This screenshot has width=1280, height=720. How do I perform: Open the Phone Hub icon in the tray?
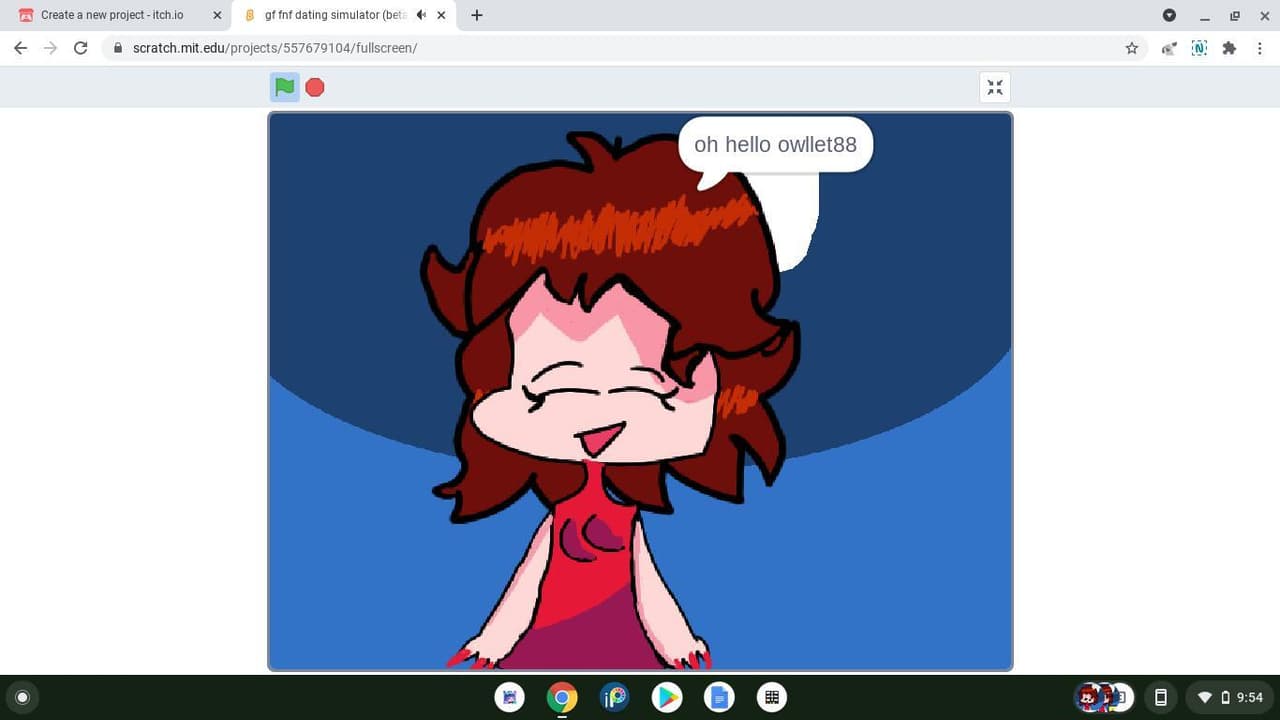1161,697
